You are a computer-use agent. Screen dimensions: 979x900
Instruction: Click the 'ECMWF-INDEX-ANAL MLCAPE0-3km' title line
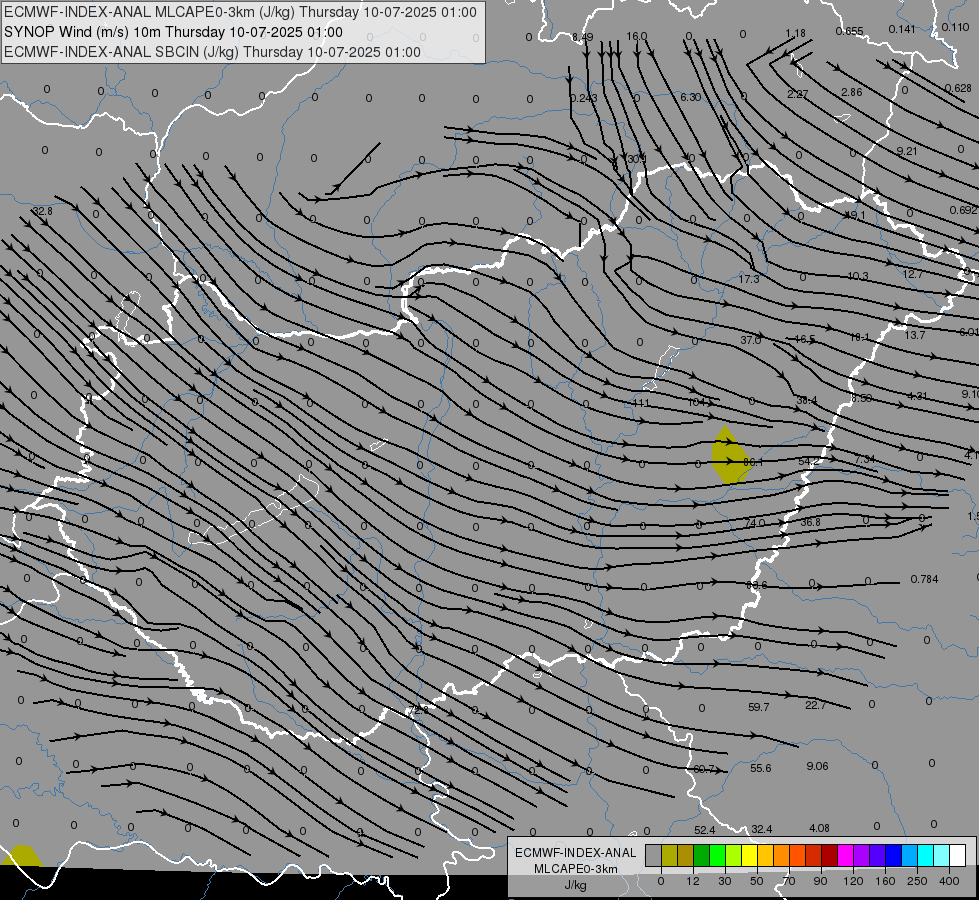[x=240, y=12]
